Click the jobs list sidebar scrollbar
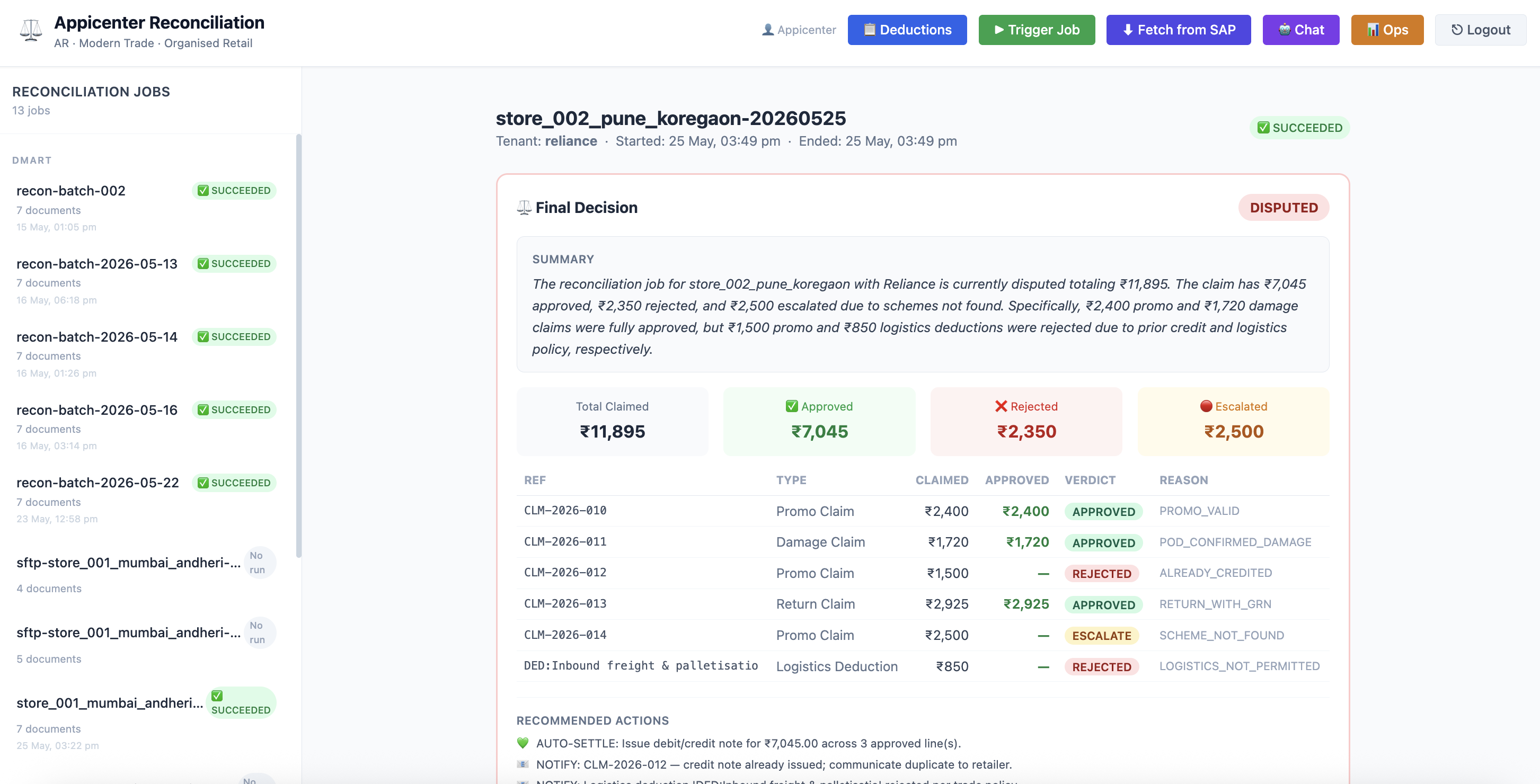1540x784 pixels. click(x=298, y=345)
